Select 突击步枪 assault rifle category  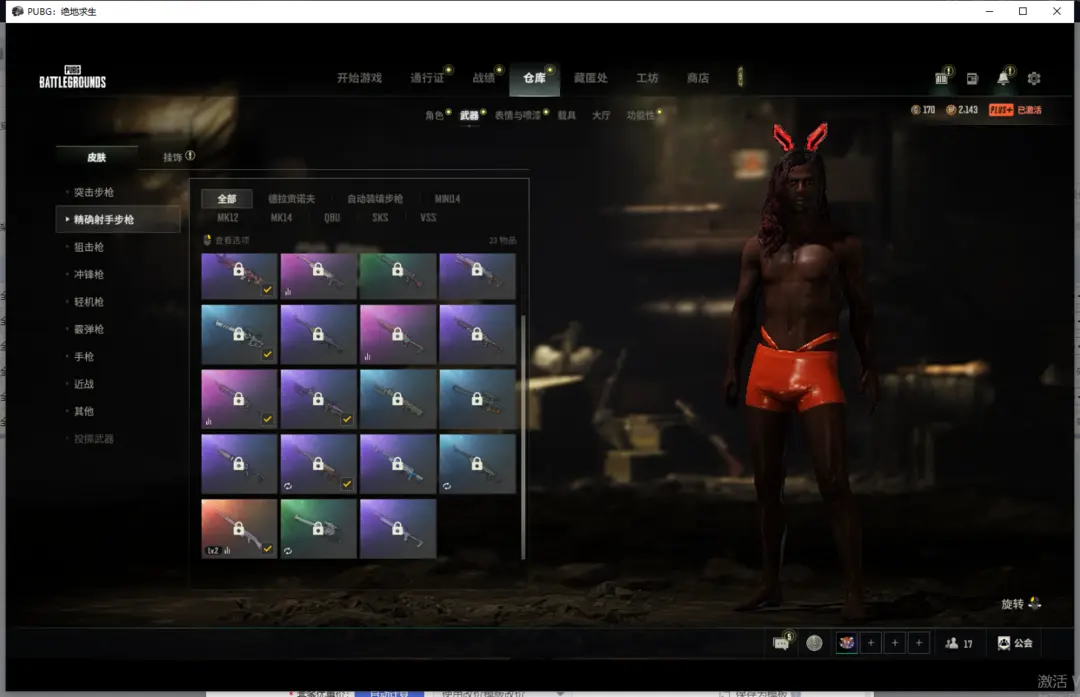tap(94, 192)
